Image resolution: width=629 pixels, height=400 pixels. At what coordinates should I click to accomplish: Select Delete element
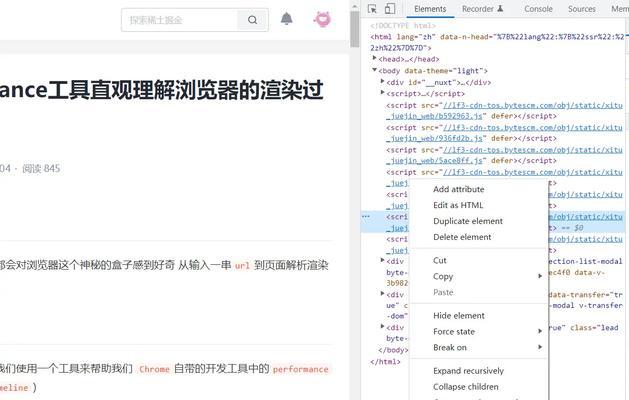(479, 237)
